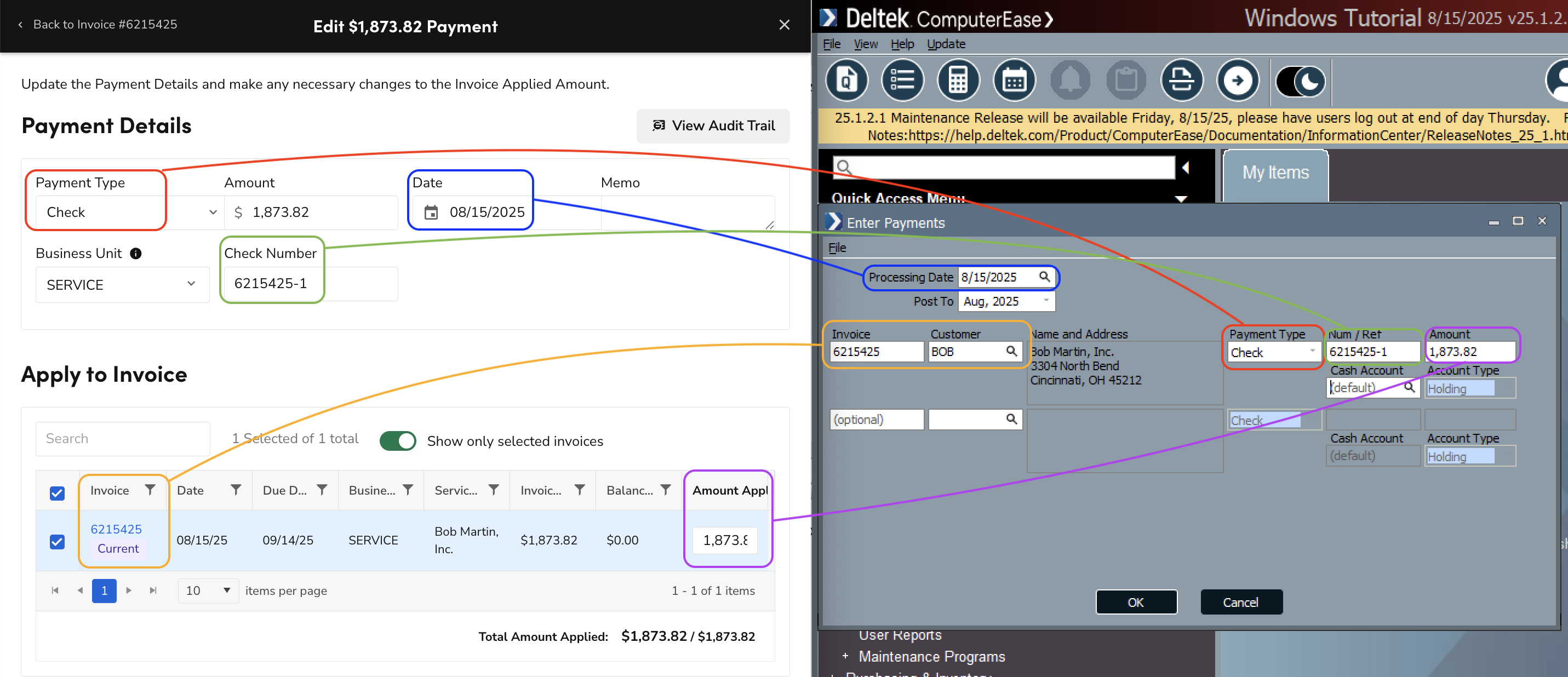Click the (optional) invoice field in second row

pos(877,420)
